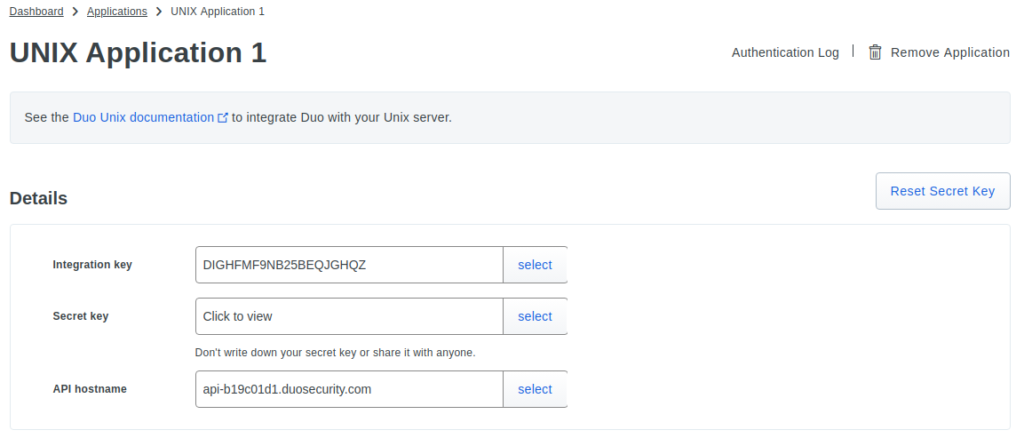The width and height of the screenshot is (1024, 446).
Task: Open the Duo Unix documentation link
Action: [x=143, y=118]
